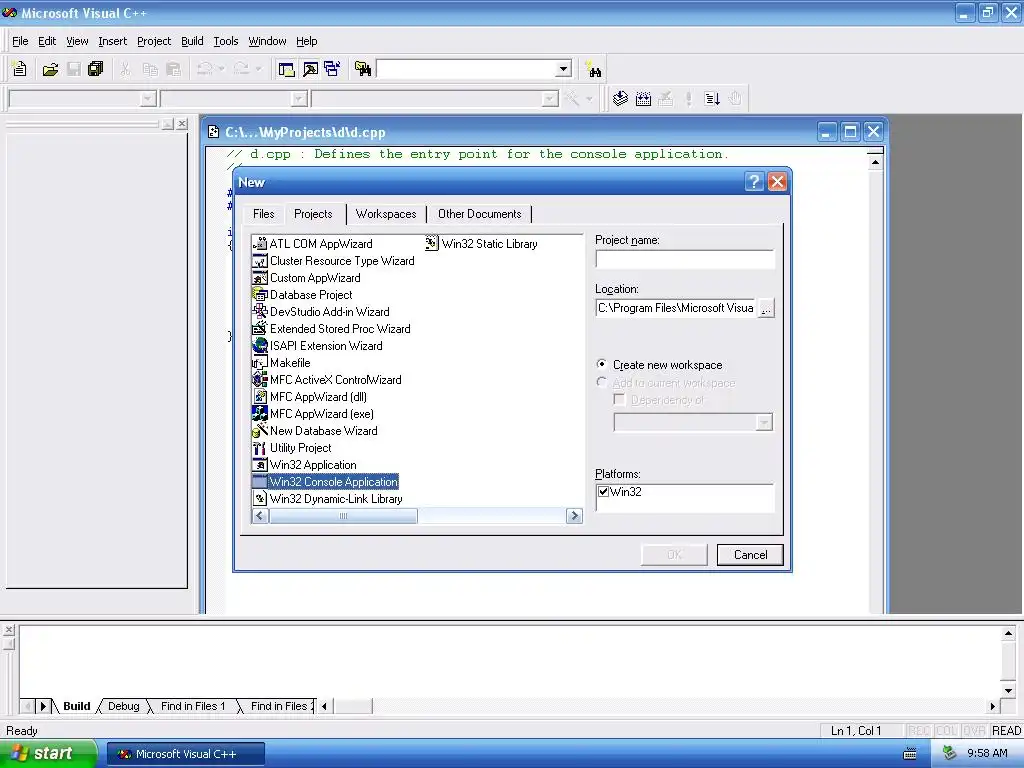Click the Project name input field
This screenshot has width=1024, height=768.
pyautogui.click(x=684, y=259)
